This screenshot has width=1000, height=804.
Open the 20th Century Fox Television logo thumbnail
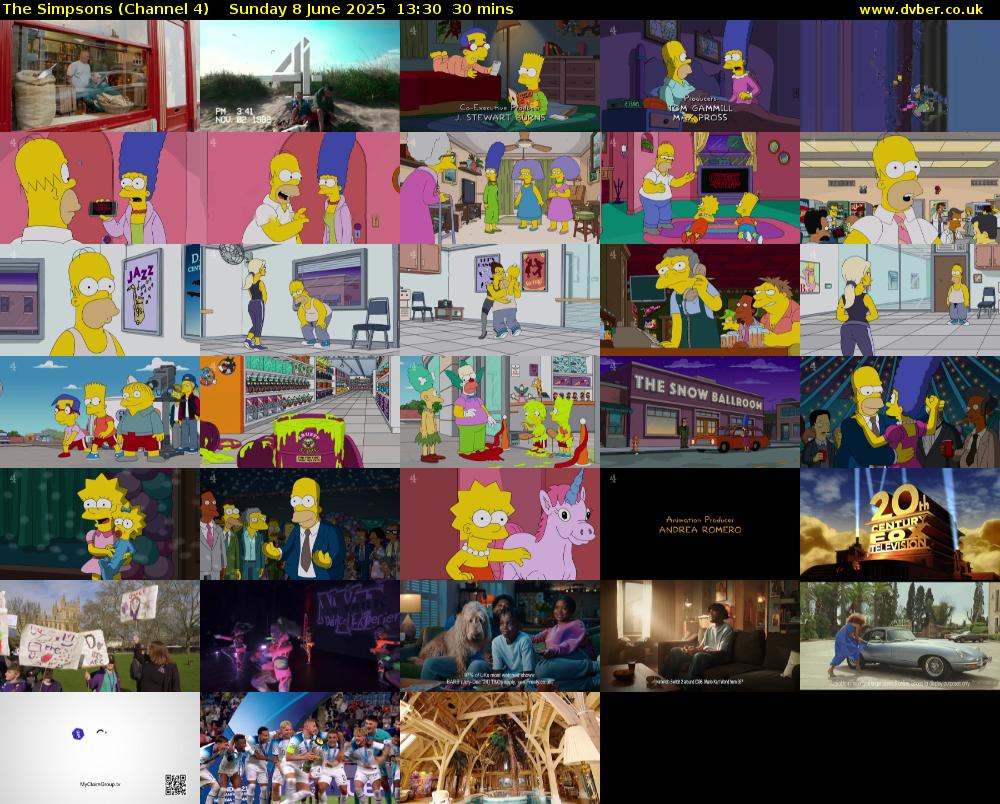[900, 524]
